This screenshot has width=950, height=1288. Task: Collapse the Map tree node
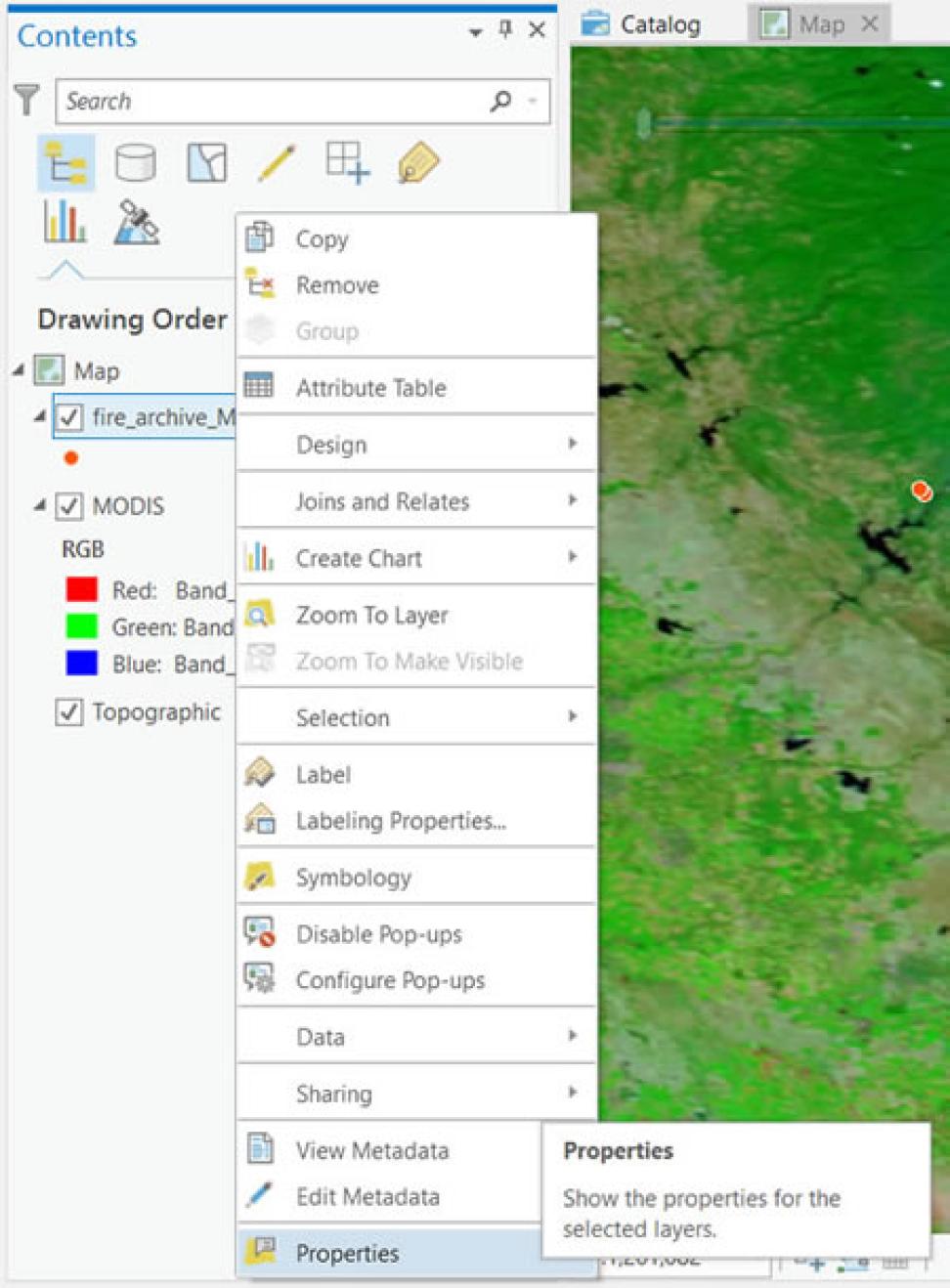(19, 370)
